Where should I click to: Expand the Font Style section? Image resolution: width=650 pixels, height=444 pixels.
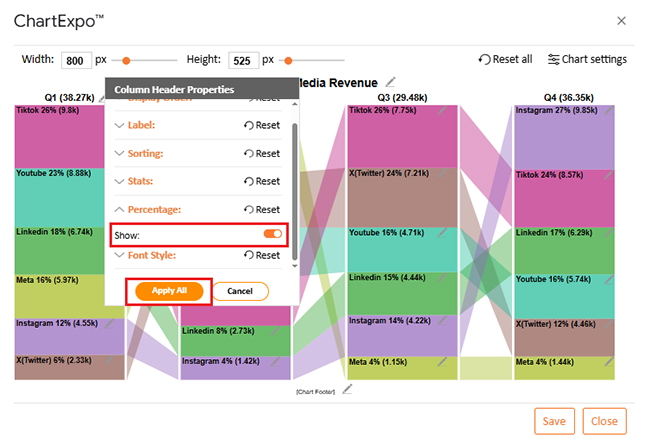(151, 255)
